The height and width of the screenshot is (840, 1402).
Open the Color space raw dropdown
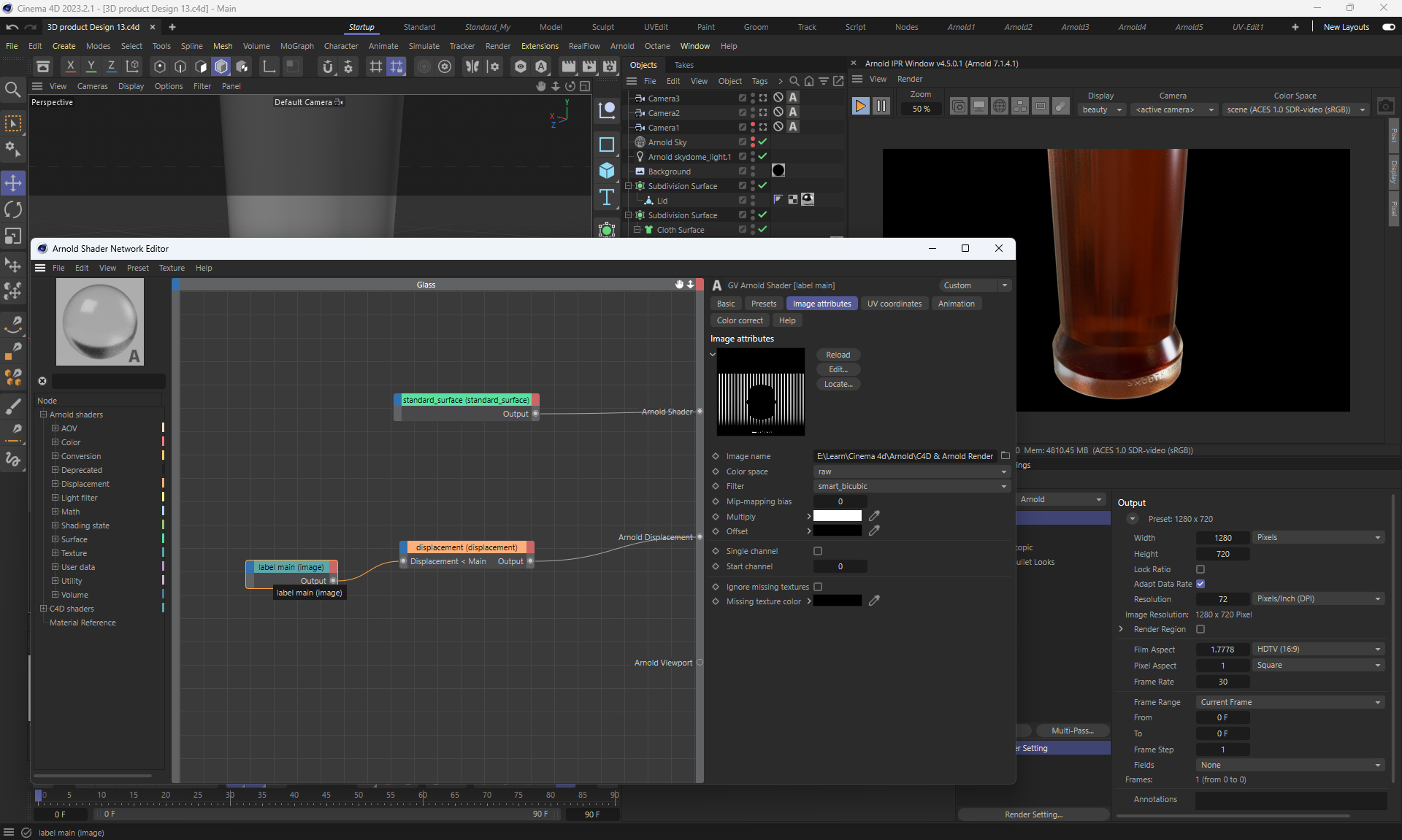(x=911, y=471)
